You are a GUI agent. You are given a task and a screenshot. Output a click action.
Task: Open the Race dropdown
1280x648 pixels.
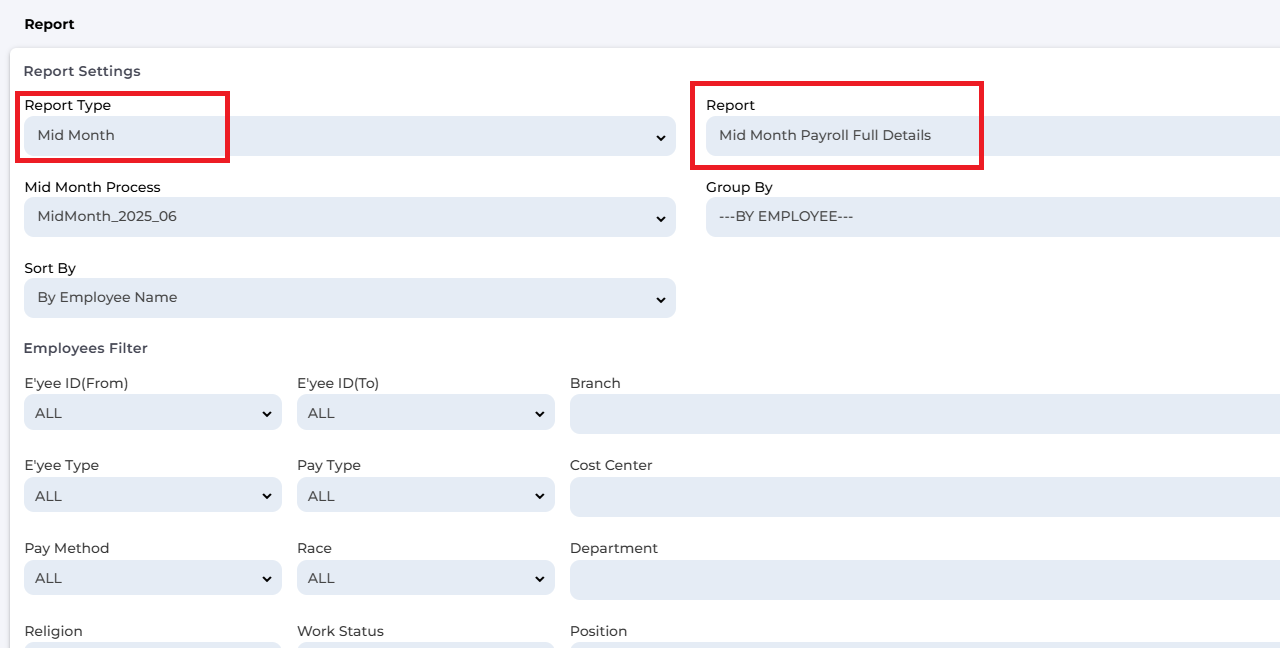(x=425, y=578)
